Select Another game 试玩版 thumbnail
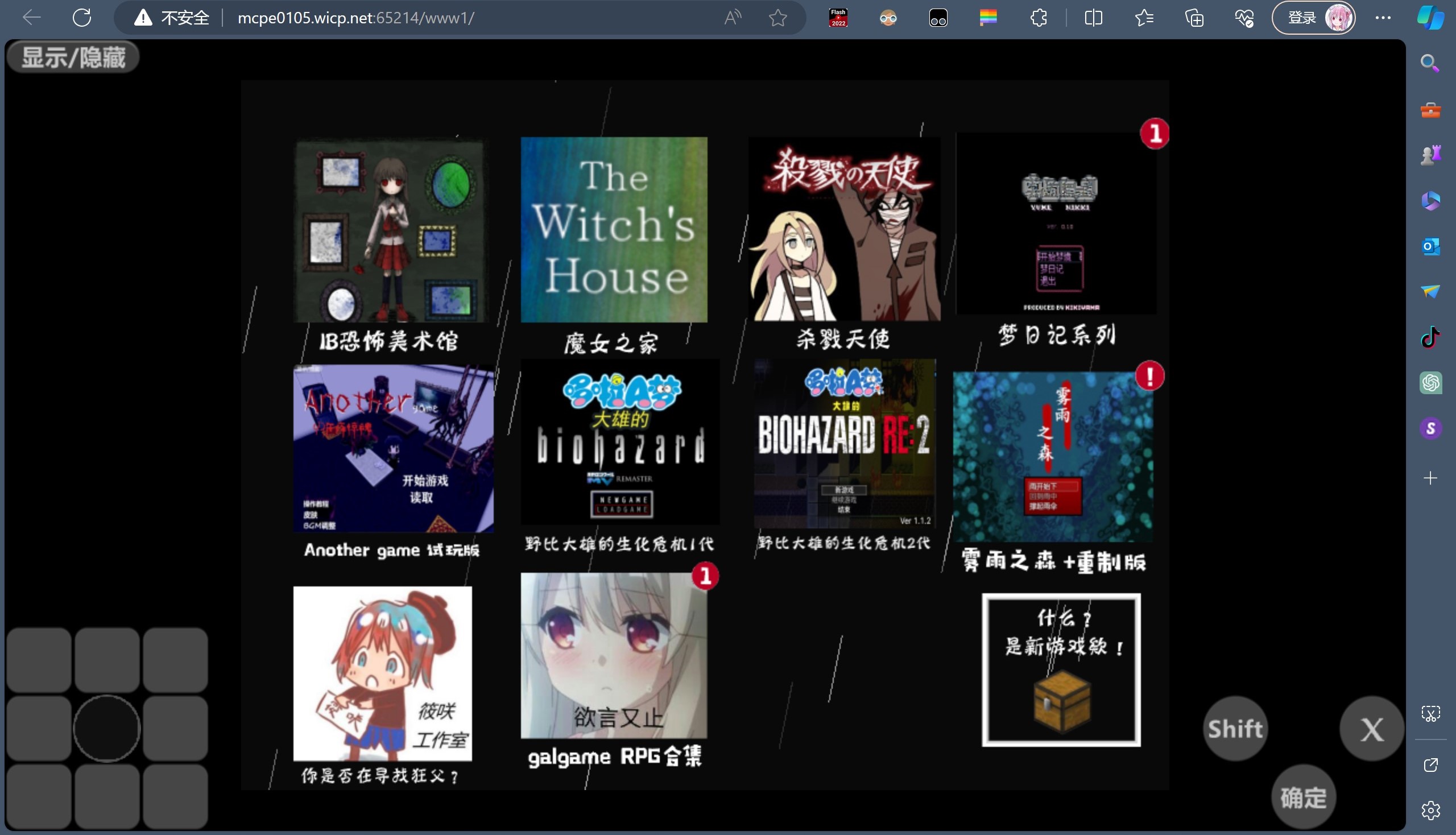The width and height of the screenshot is (1456, 835). 393,448
